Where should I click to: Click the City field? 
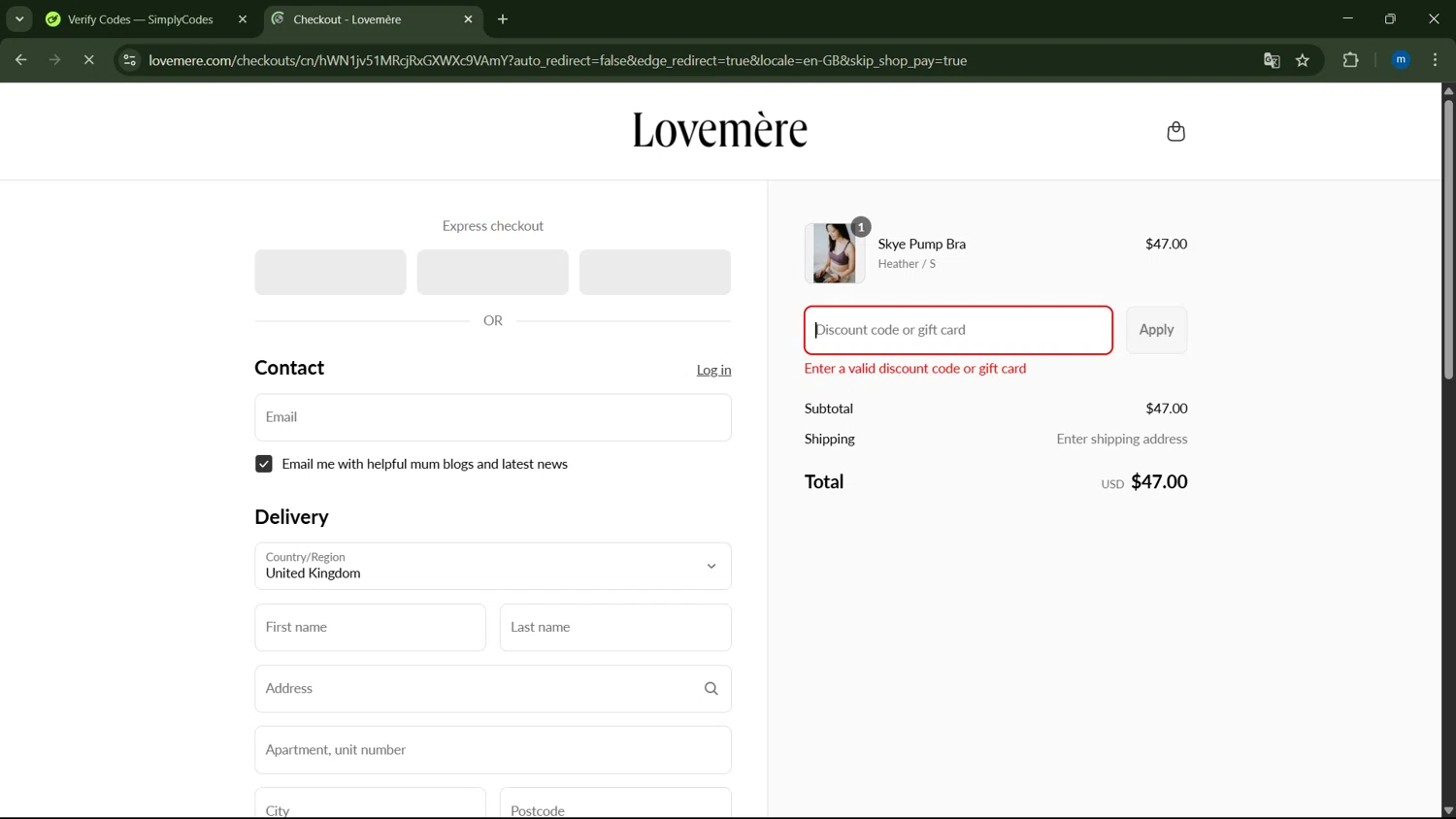tap(370, 803)
